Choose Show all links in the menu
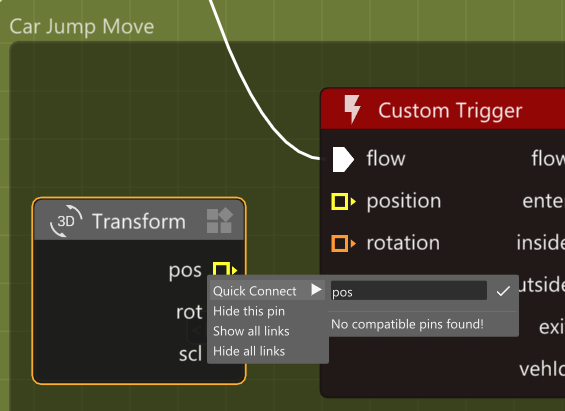The image size is (565, 411). 251,331
